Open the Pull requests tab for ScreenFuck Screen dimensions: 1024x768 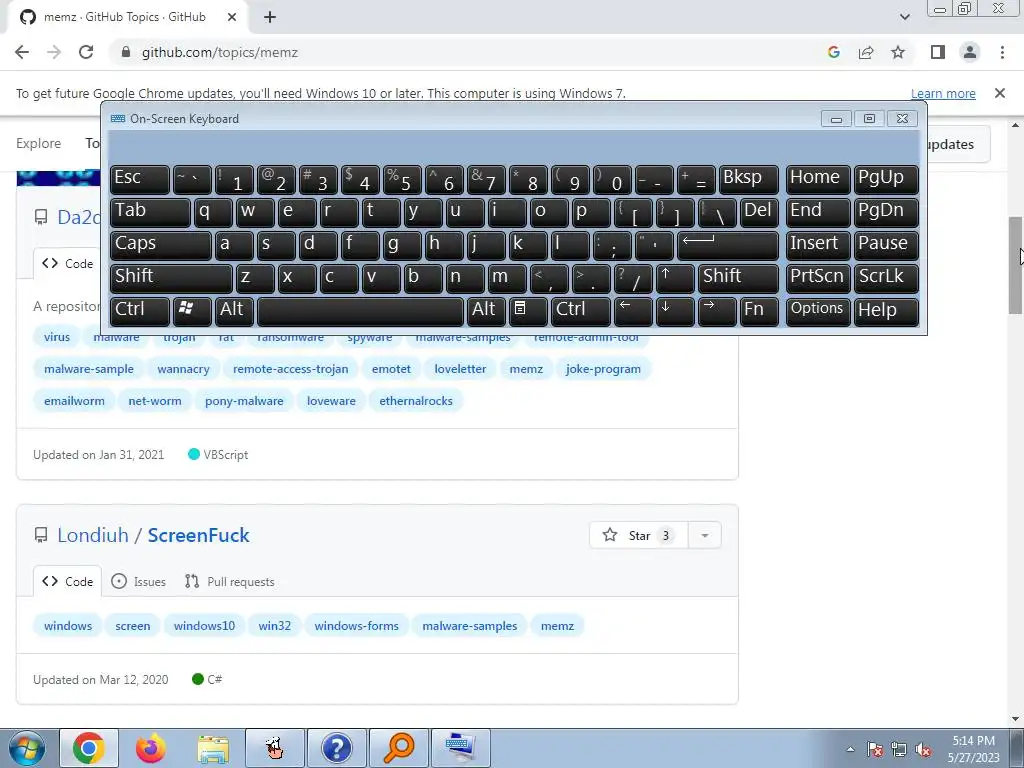tap(229, 581)
